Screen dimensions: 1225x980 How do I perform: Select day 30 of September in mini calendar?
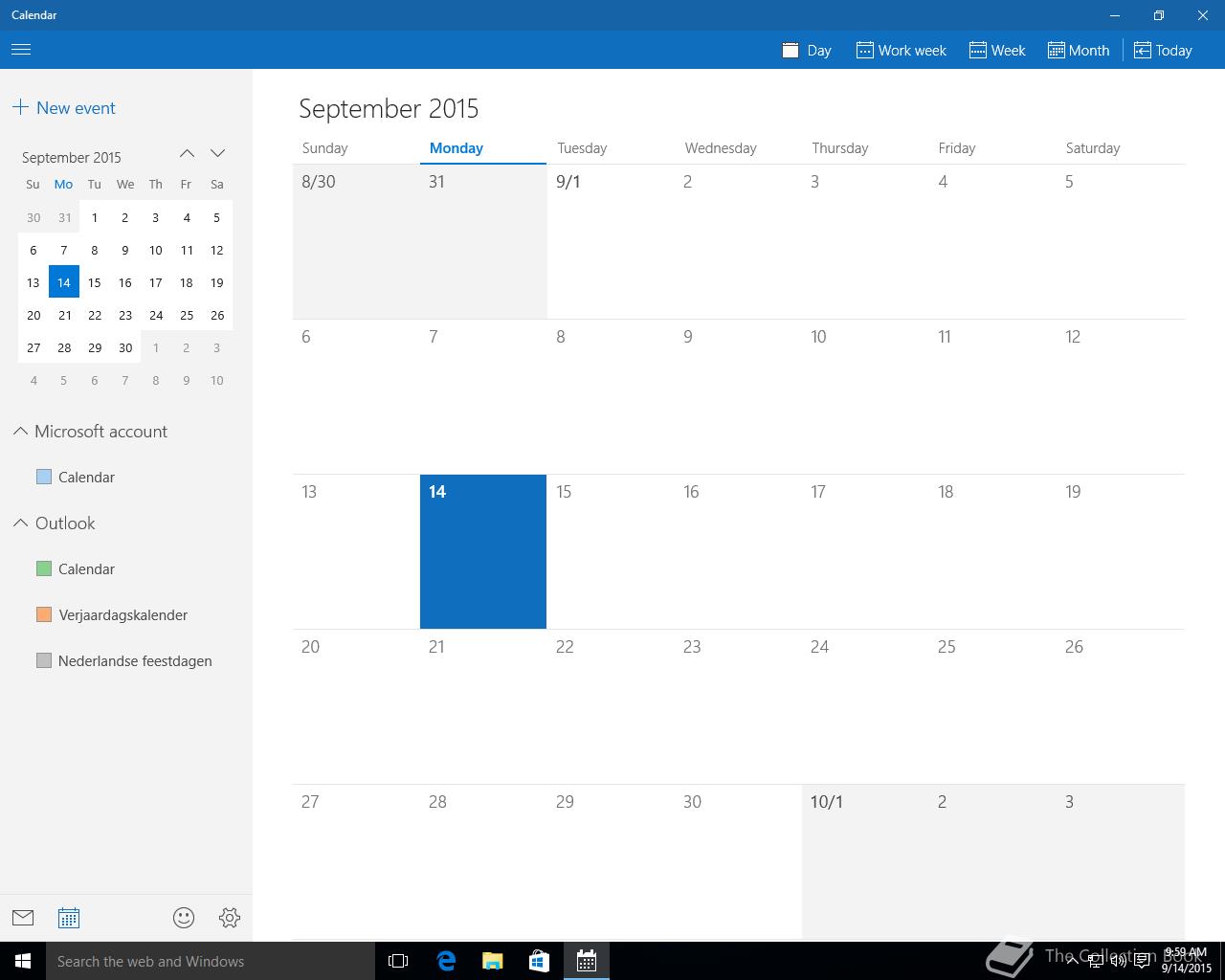pyautogui.click(x=125, y=347)
